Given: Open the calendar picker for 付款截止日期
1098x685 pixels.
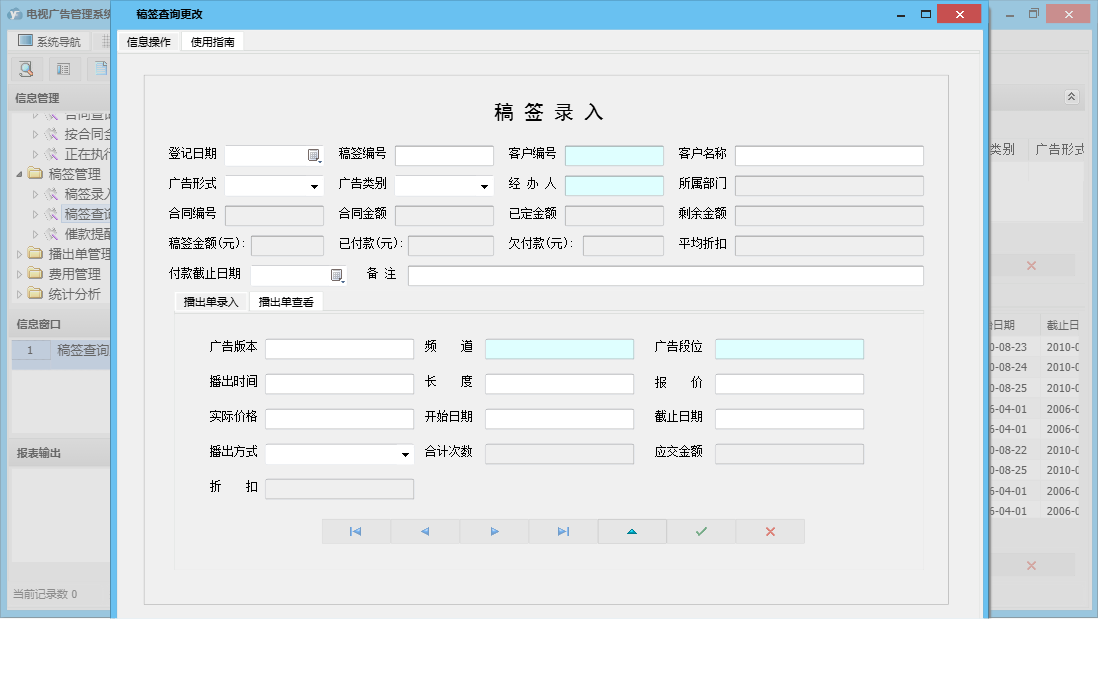Looking at the screenshot, I should pyautogui.click(x=337, y=276).
